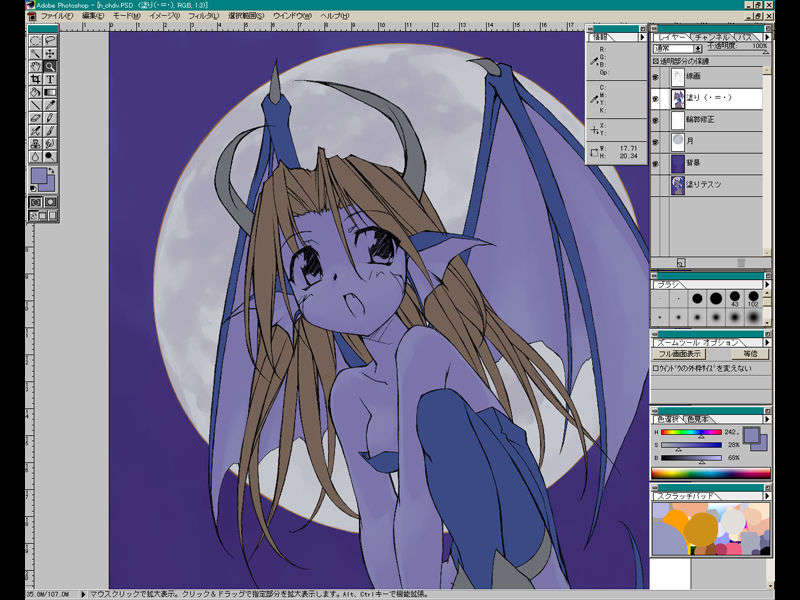Image resolution: width=800 pixels, height=600 pixels.
Task: Swap foreground and background colors in toolbox
Action: tap(52, 171)
